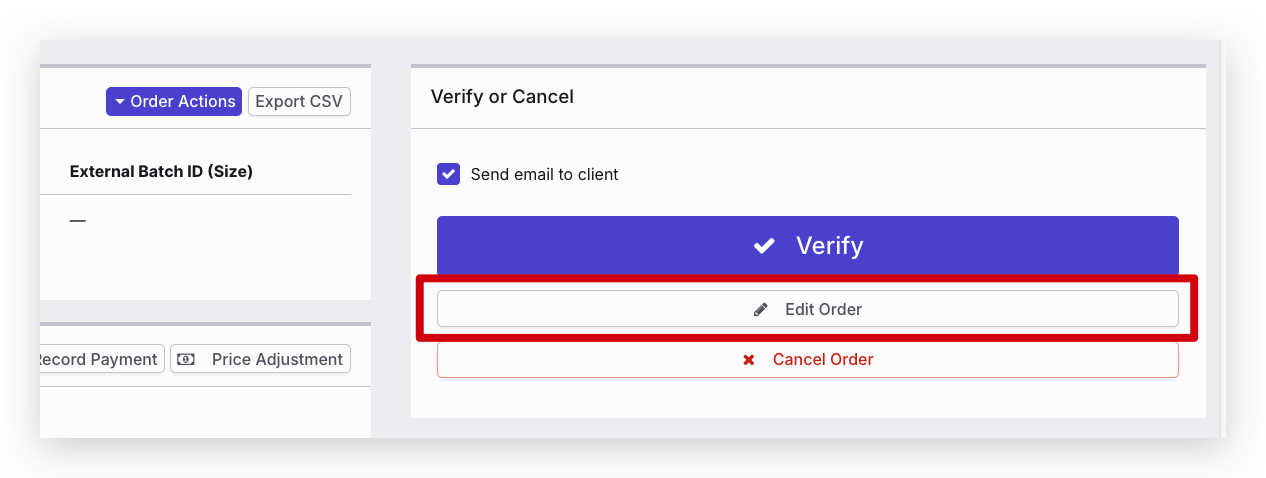
Task: Open the Edit Order button
Action: [807, 310]
